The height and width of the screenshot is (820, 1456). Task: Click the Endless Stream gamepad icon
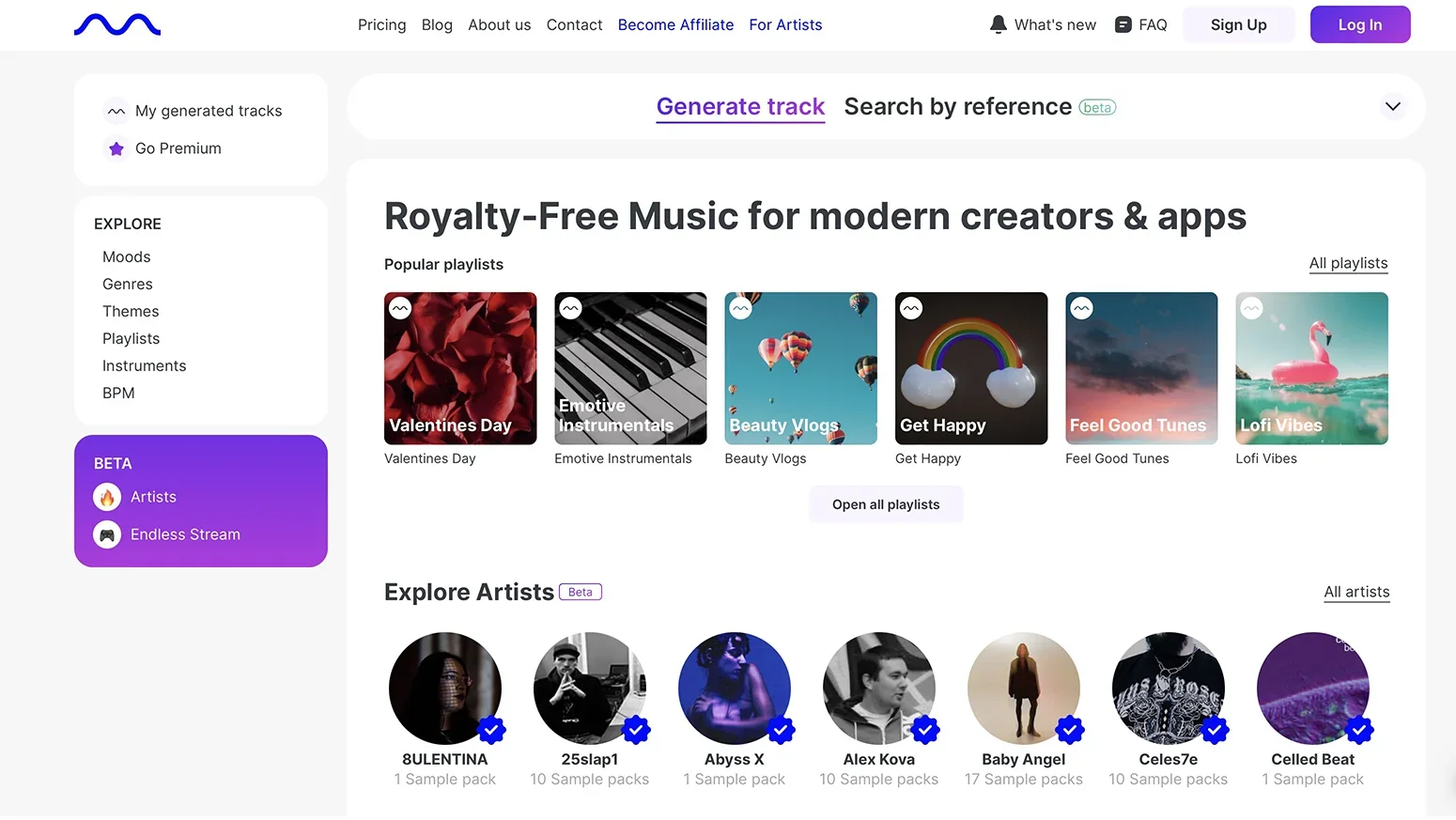(107, 534)
